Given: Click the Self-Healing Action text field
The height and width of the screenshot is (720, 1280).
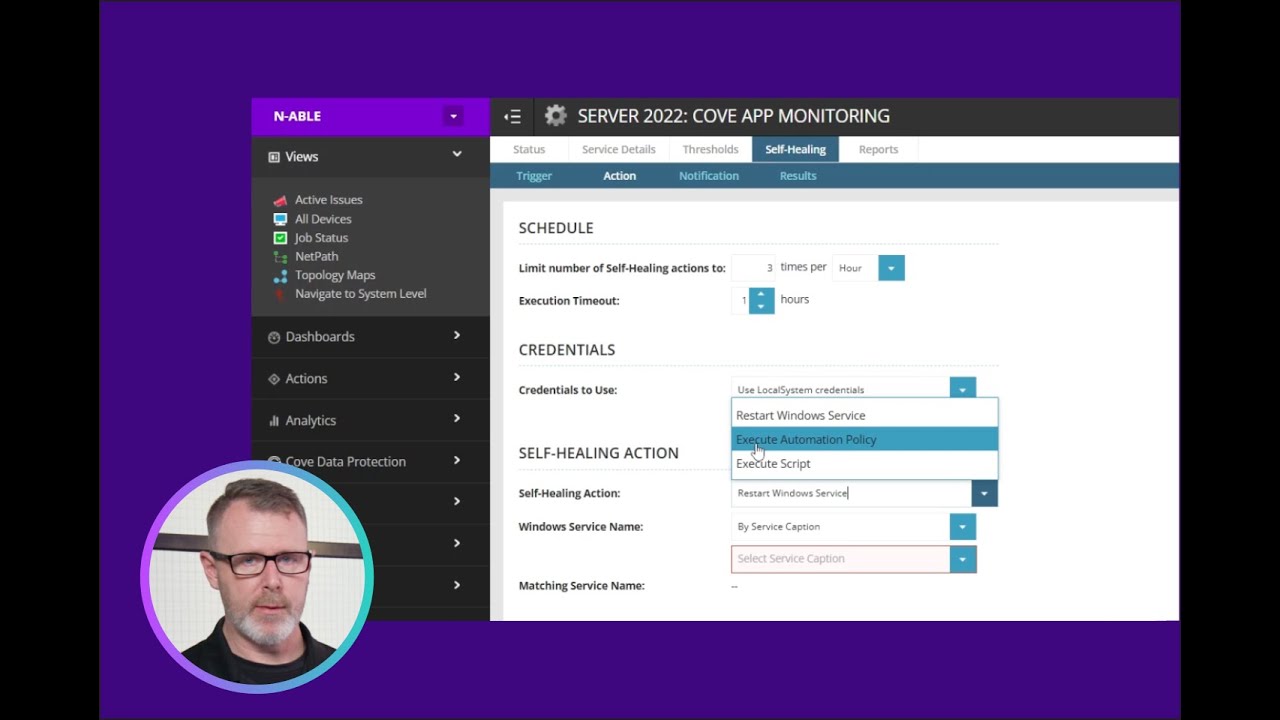Looking at the screenshot, I should 851,493.
